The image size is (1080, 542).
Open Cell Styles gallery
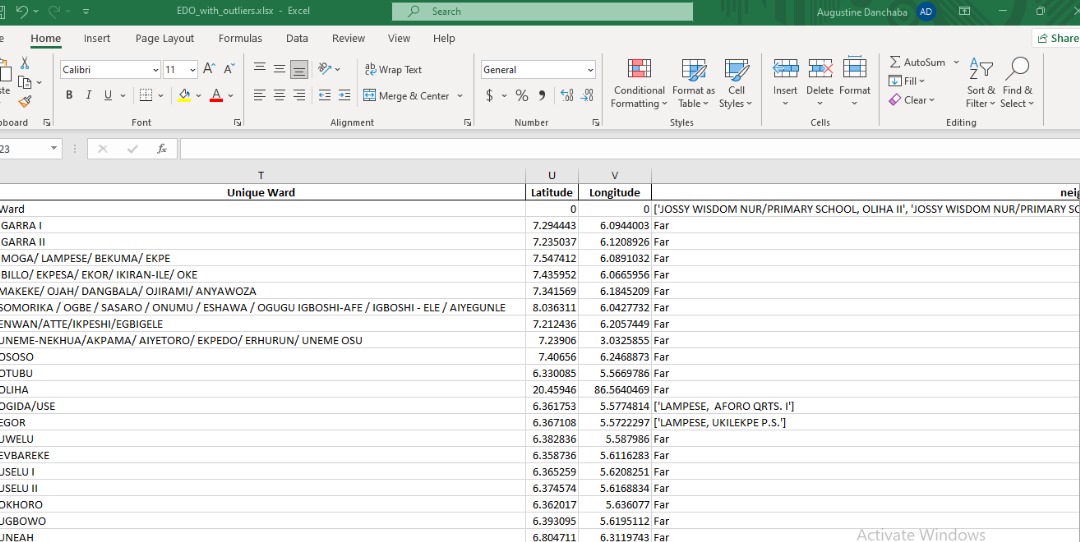coord(736,83)
